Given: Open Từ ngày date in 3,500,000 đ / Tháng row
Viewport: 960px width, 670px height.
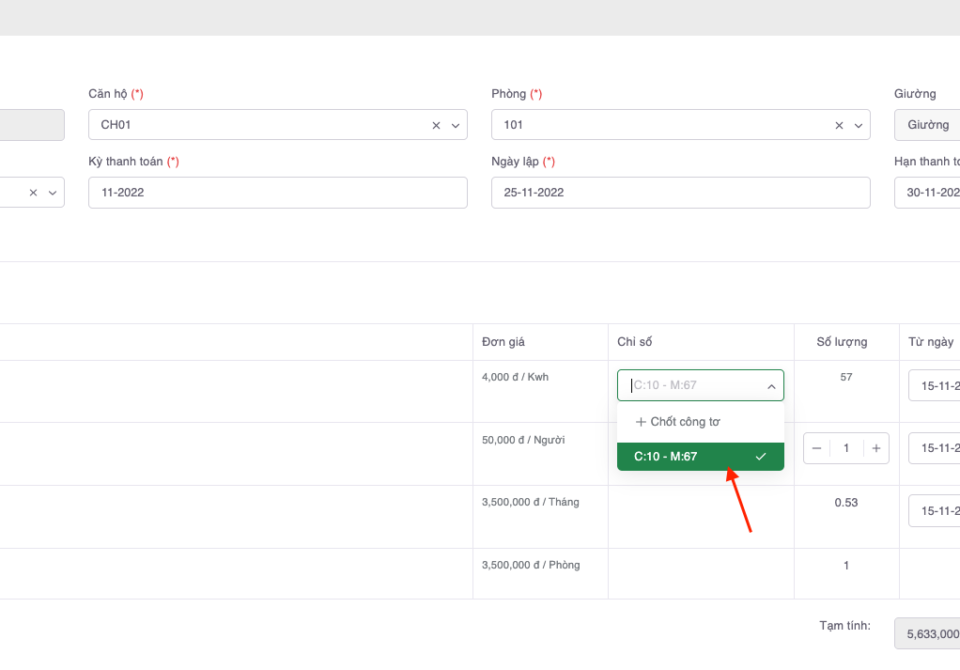Looking at the screenshot, I should point(935,511).
